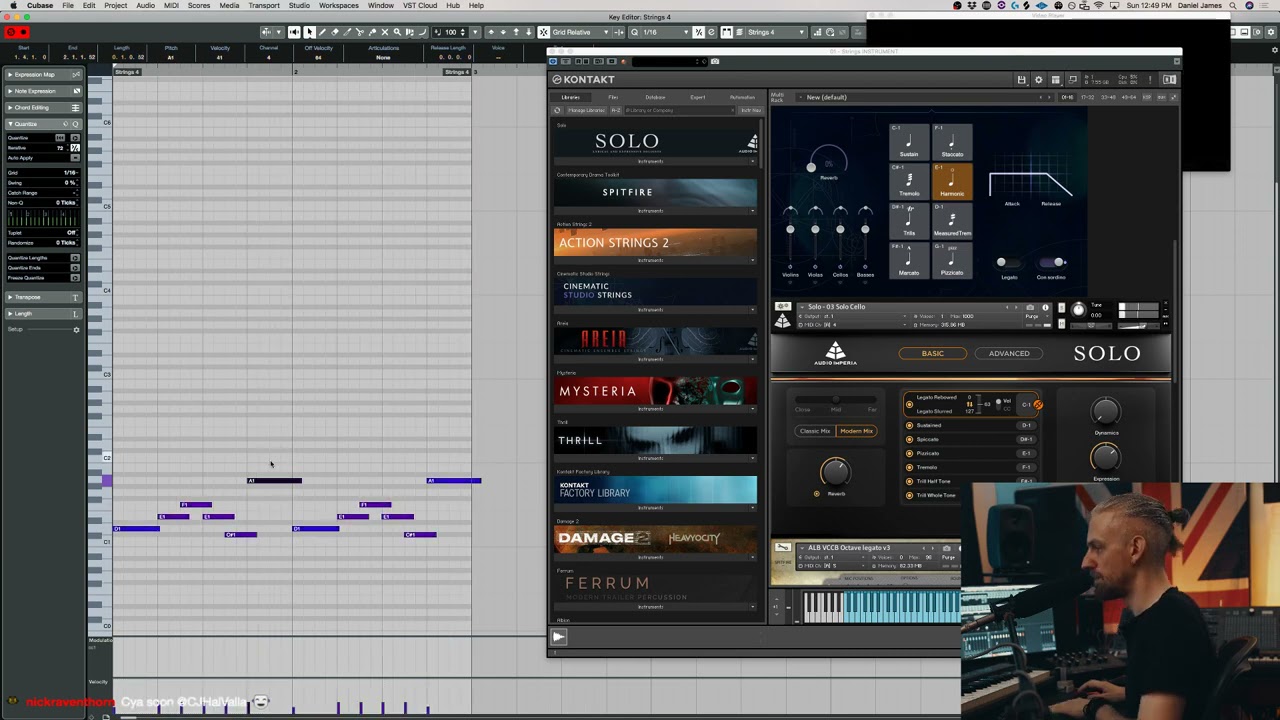The width and height of the screenshot is (1280, 720).
Task: Open the Cinematic Studio Strings library
Action: tap(656, 291)
